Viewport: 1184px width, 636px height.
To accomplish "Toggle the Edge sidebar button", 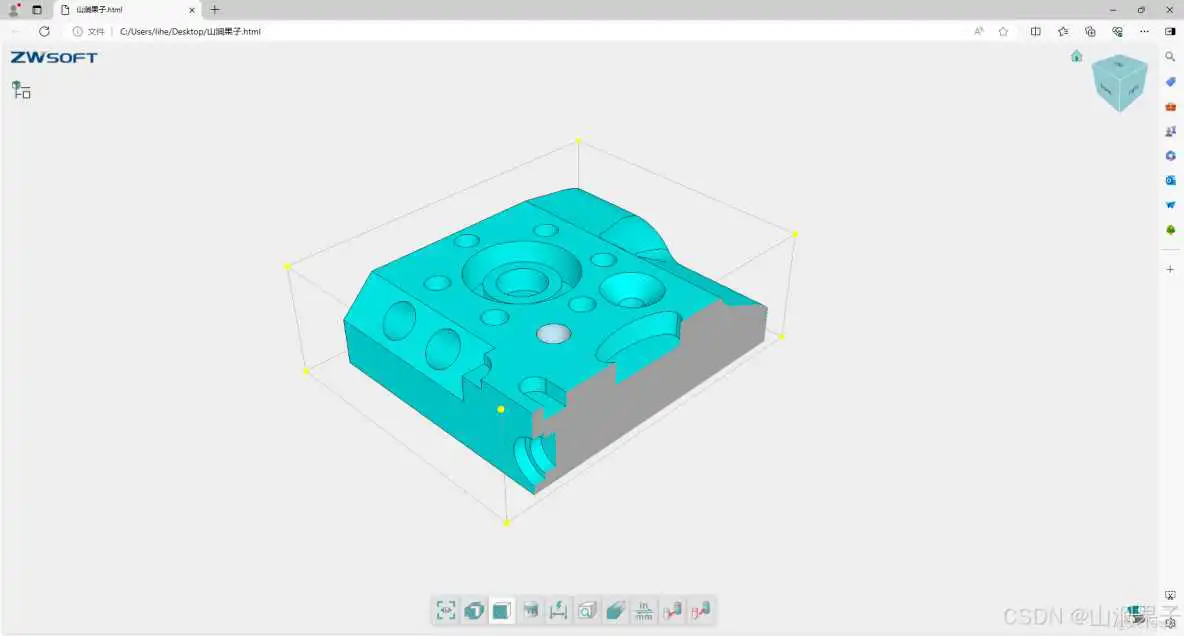I will point(1170,32).
